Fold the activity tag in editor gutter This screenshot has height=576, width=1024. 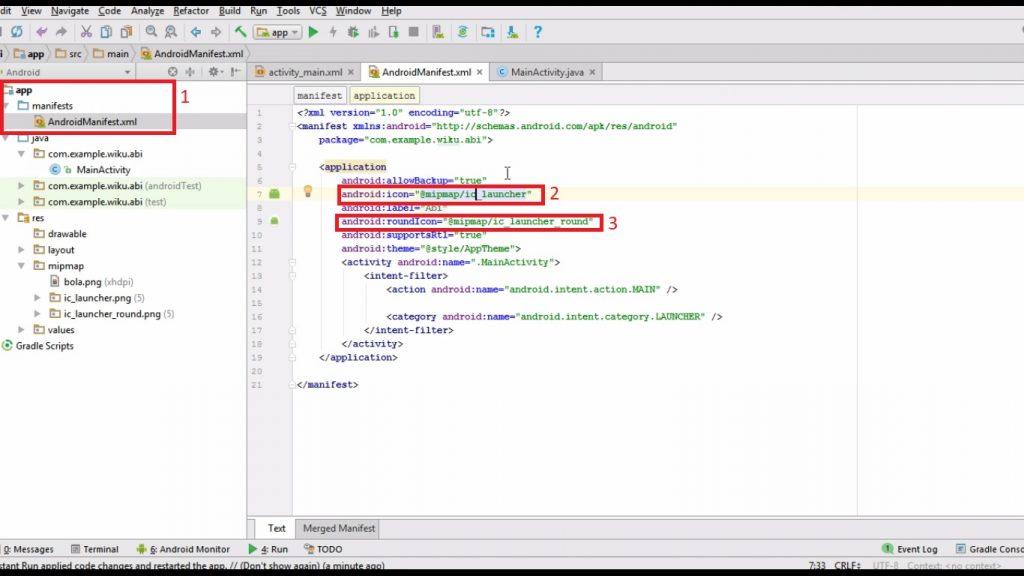click(x=291, y=262)
